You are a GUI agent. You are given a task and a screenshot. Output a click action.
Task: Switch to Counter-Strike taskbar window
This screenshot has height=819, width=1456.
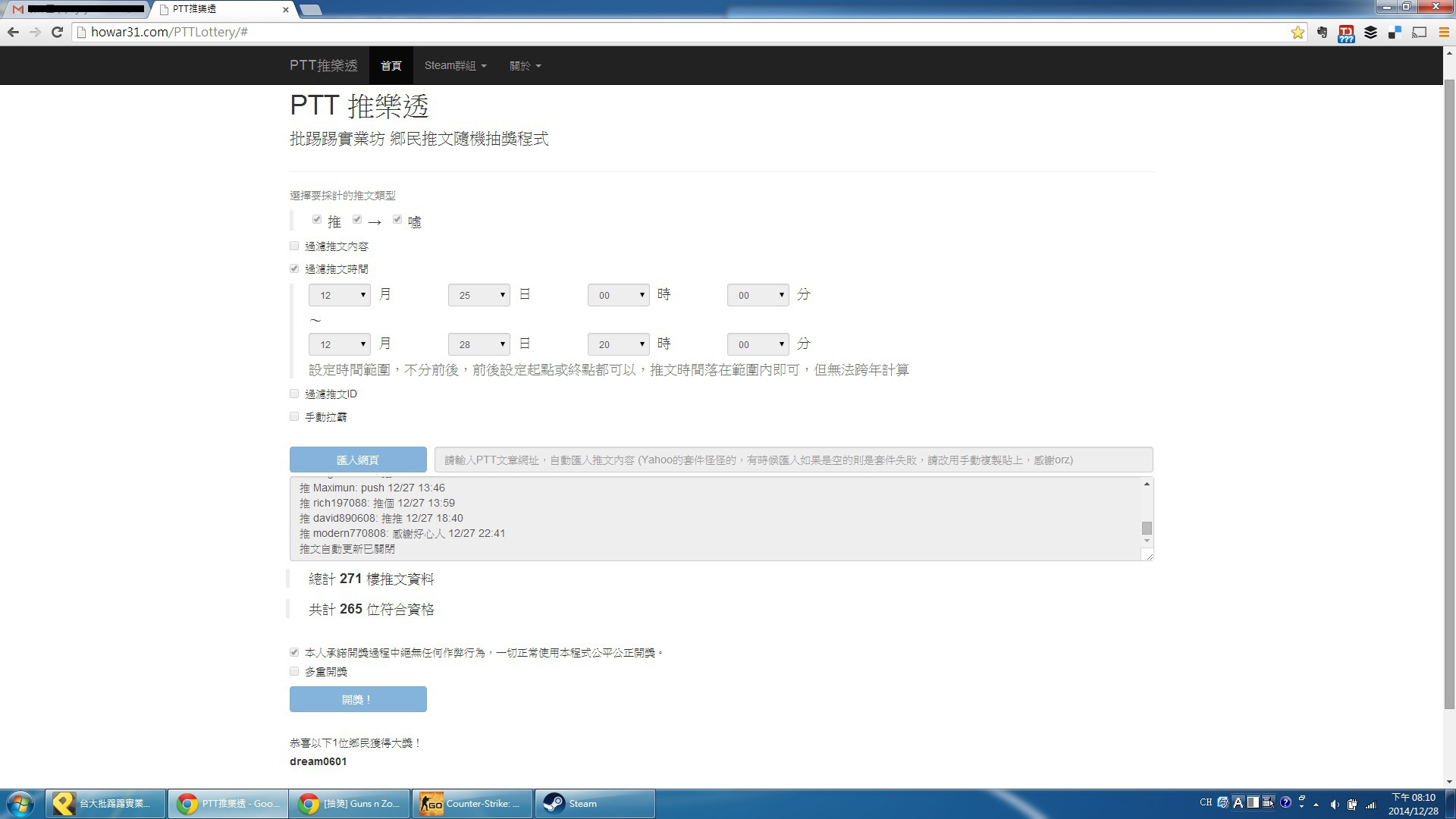(x=471, y=804)
